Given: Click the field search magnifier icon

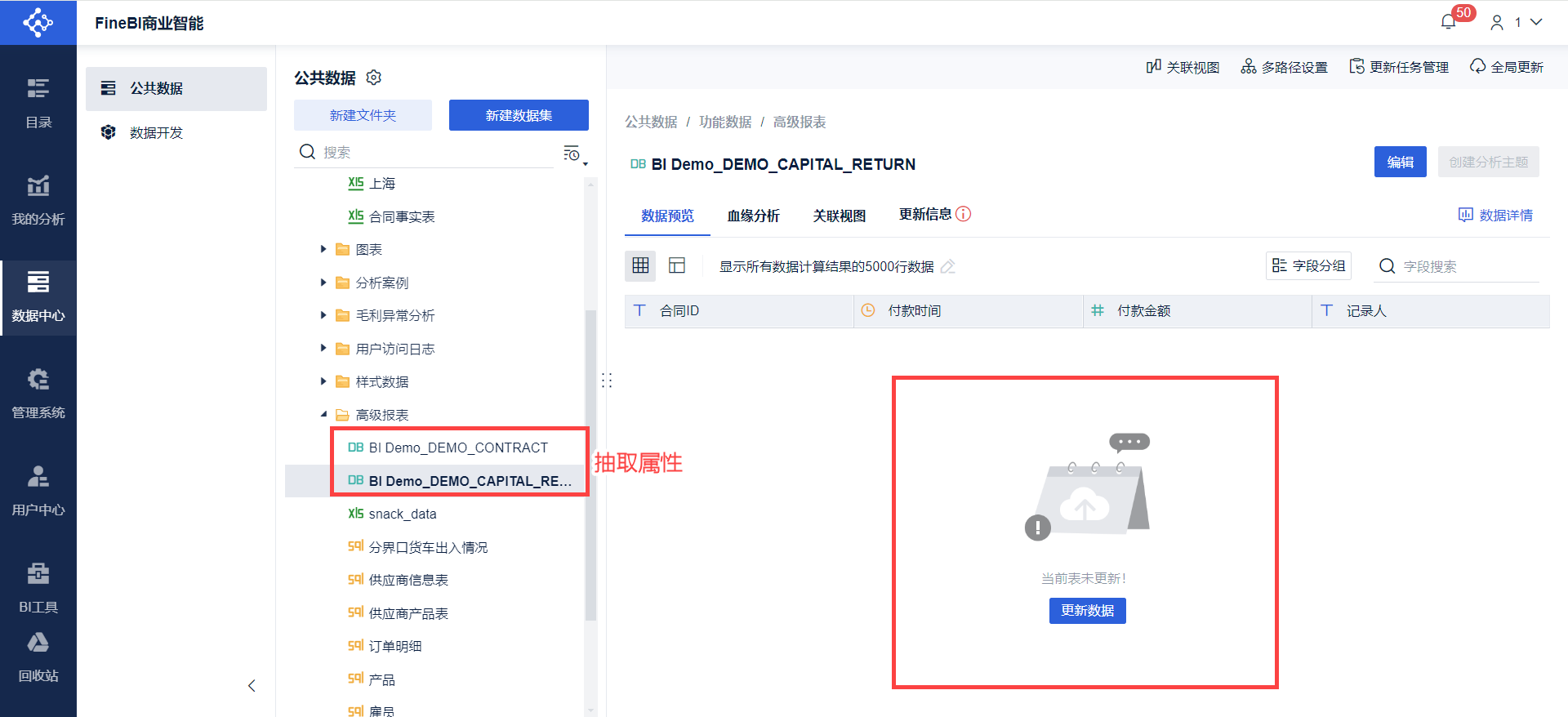Looking at the screenshot, I should 1387,266.
